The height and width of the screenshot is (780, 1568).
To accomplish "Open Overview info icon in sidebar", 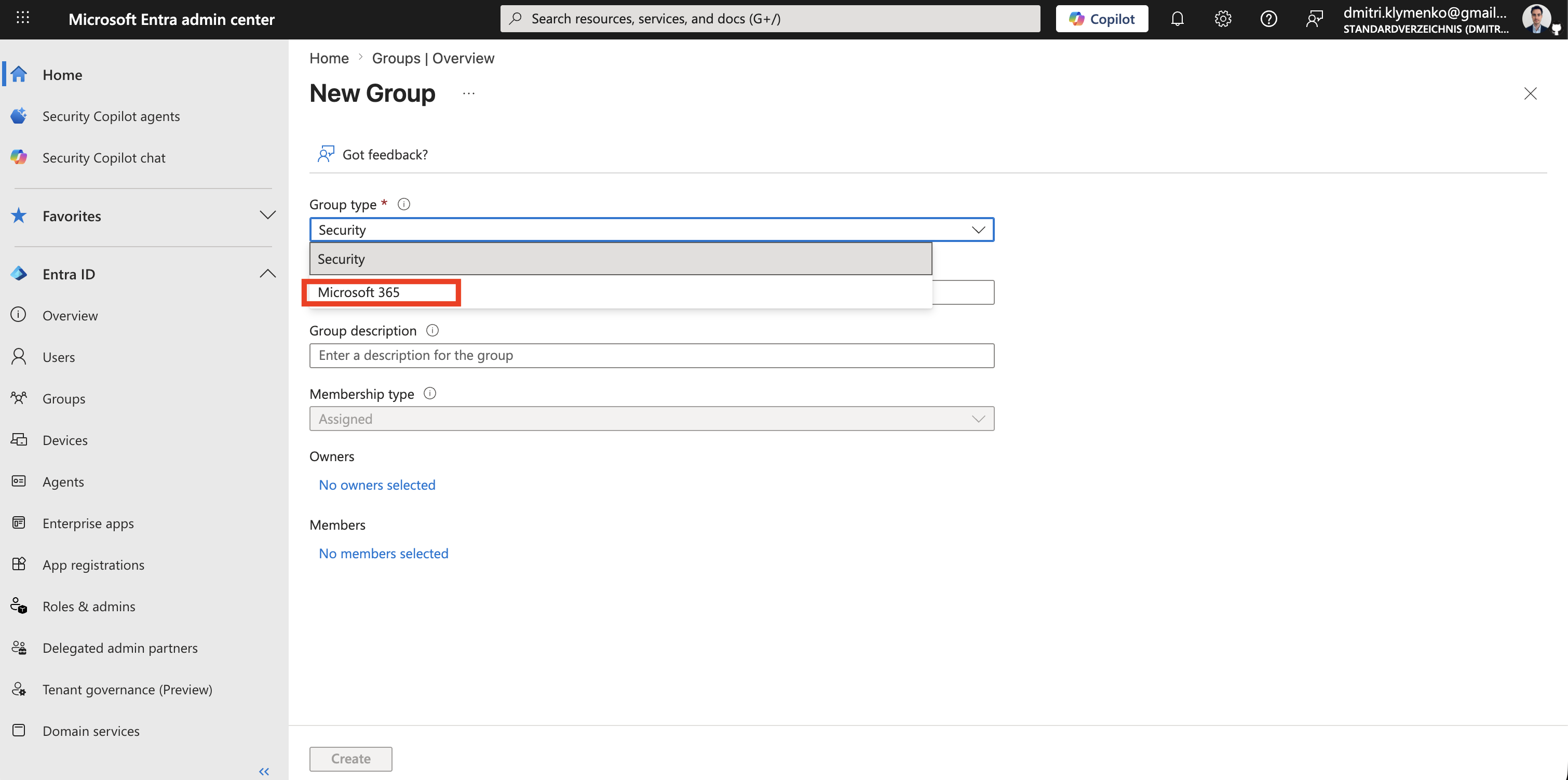I will [x=19, y=315].
